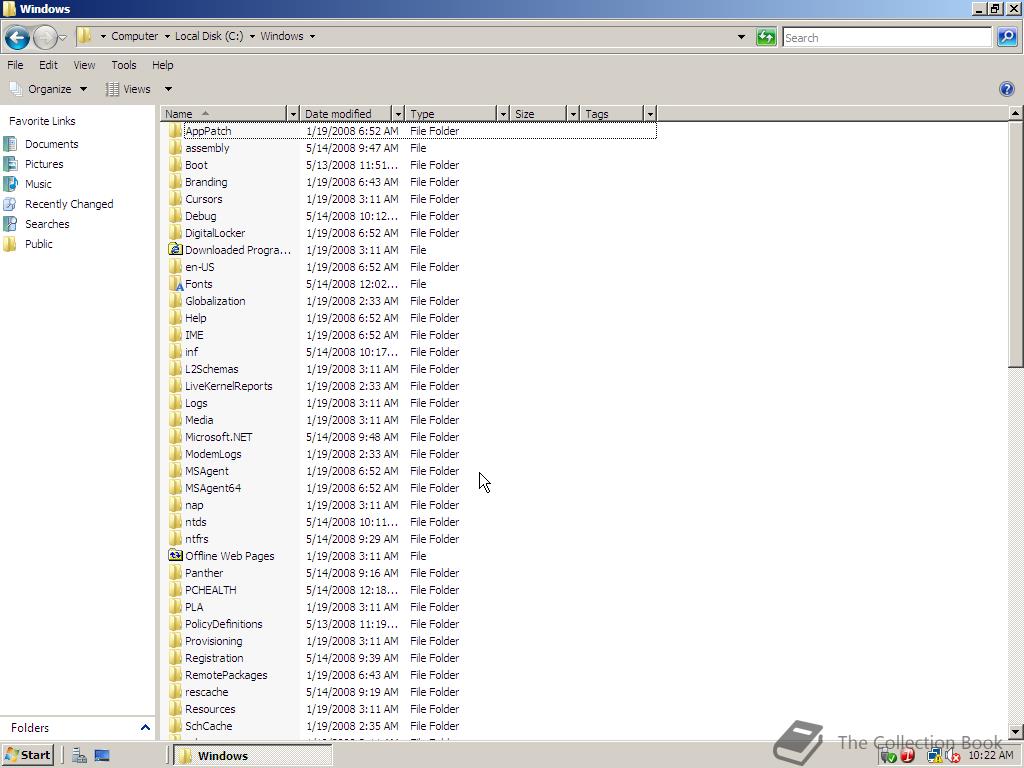Click the scrollbar down arrow
The height and width of the screenshot is (768, 1024).
[x=1016, y=731]
